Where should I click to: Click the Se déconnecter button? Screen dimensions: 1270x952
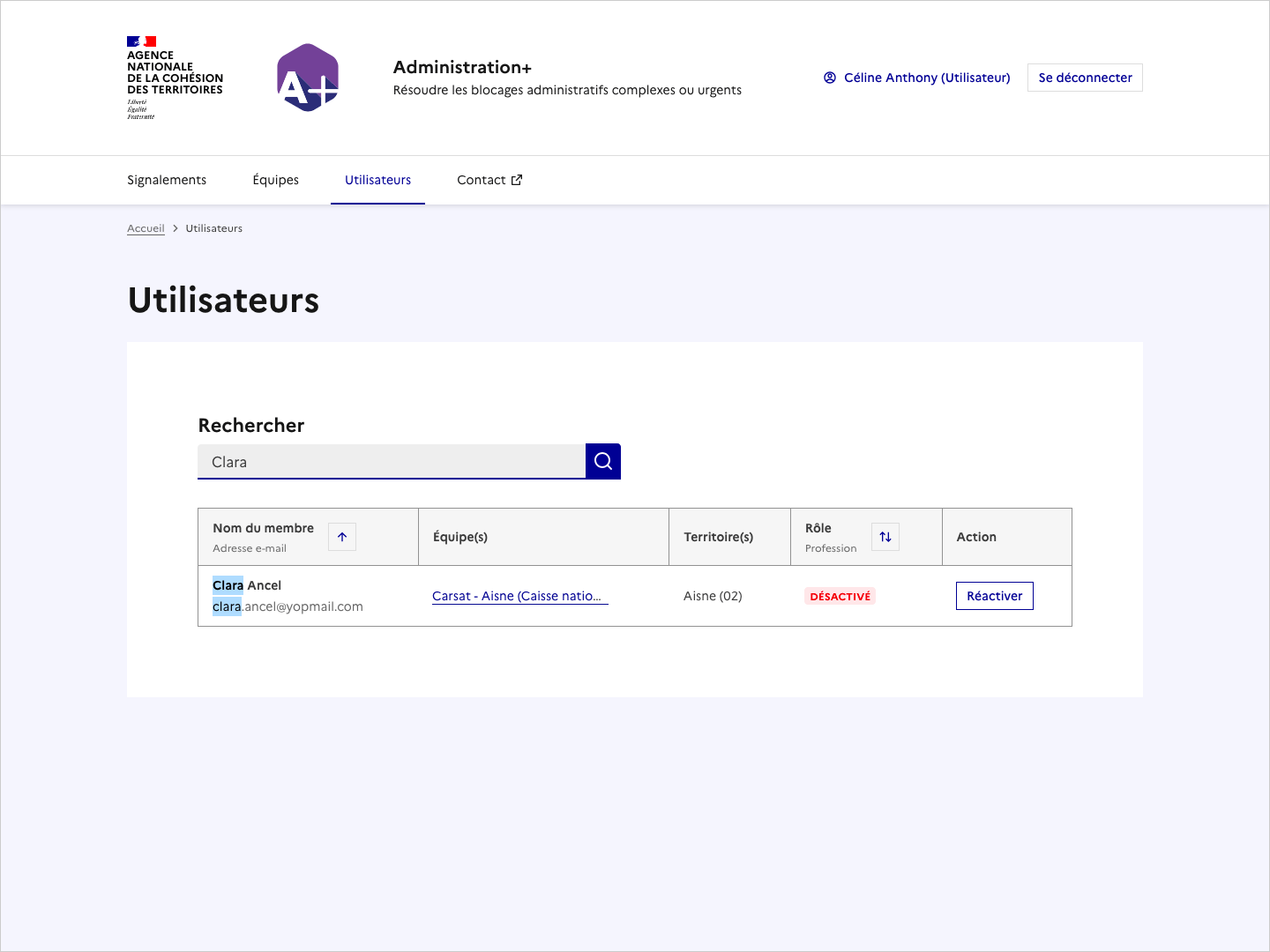[x=1085, y=78]
